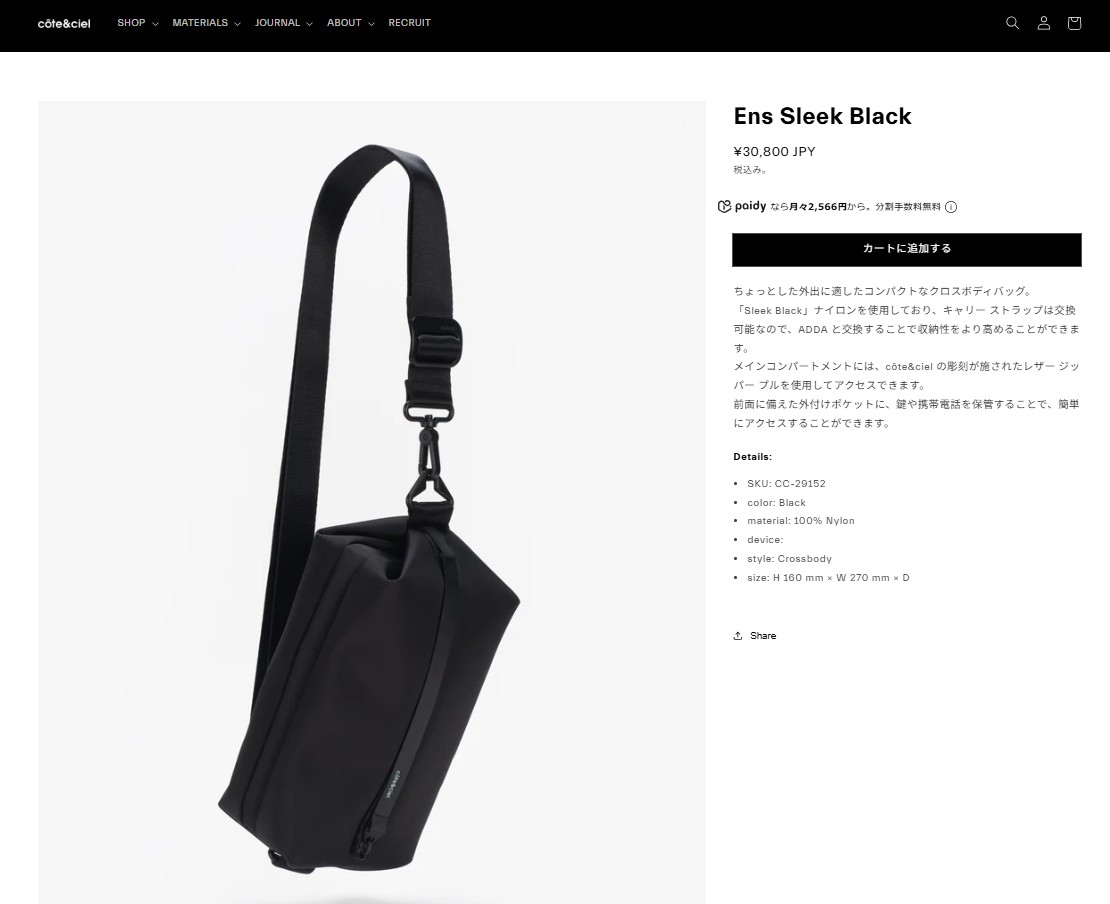Click the product title Ens Sleek Black
The width and height of the screenshot is (1110, 904).
(822, 116)
